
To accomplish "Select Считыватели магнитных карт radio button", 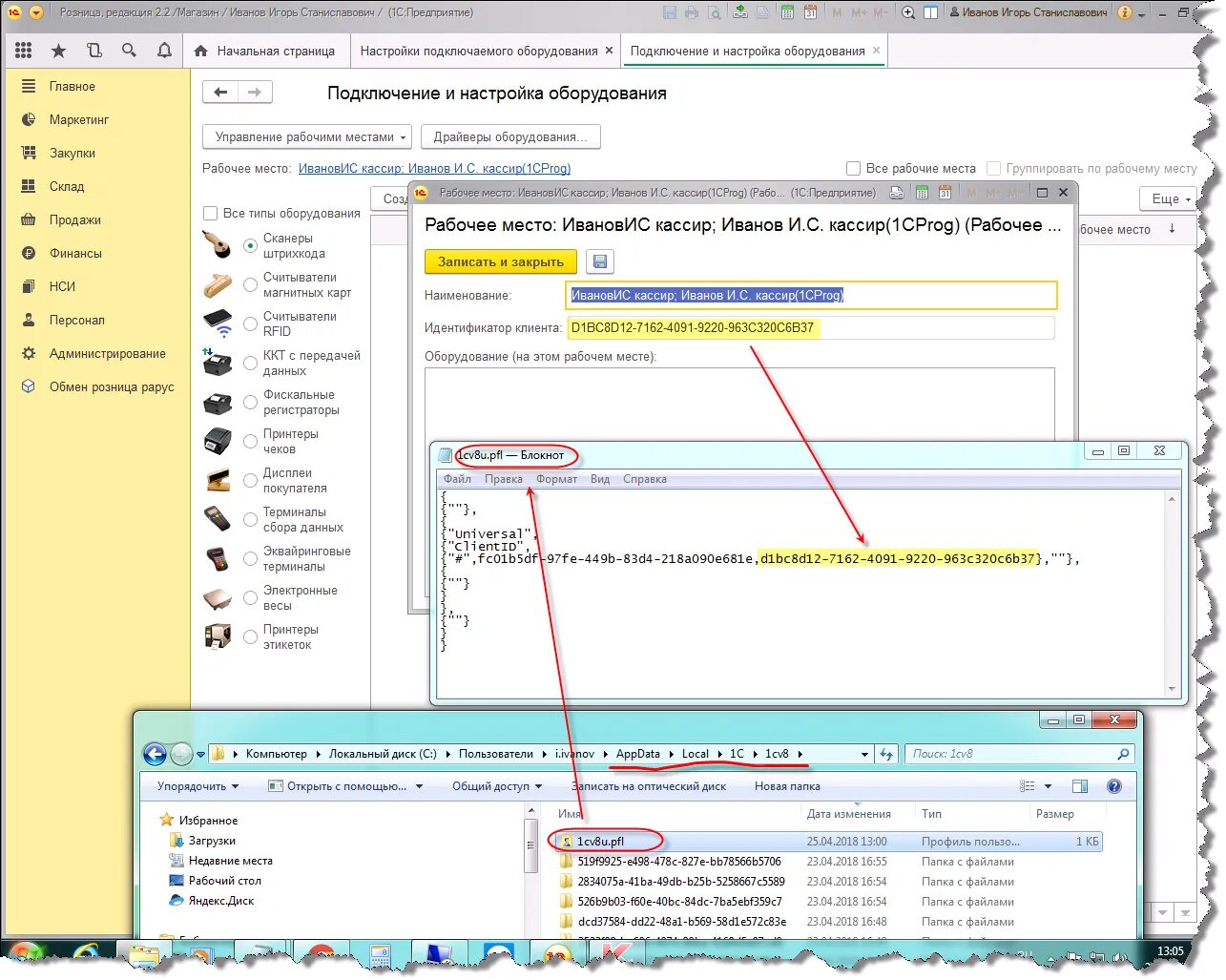I will pyautogui.click(x=250, y=284).
